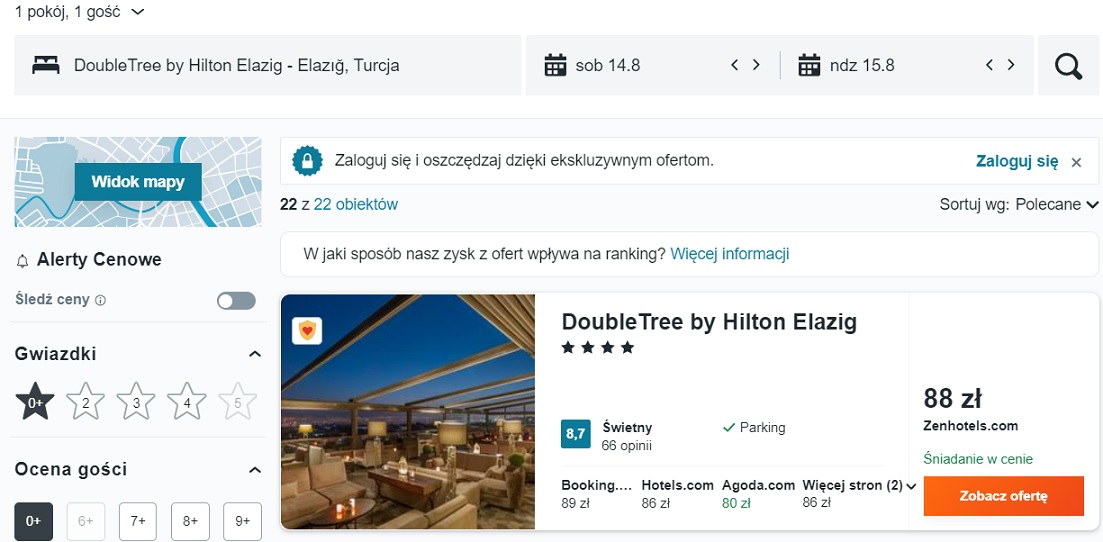Screen dimensions: 1103x542
Task: Click the 8,7 rating badge
Action: click(x=575, y=434)
